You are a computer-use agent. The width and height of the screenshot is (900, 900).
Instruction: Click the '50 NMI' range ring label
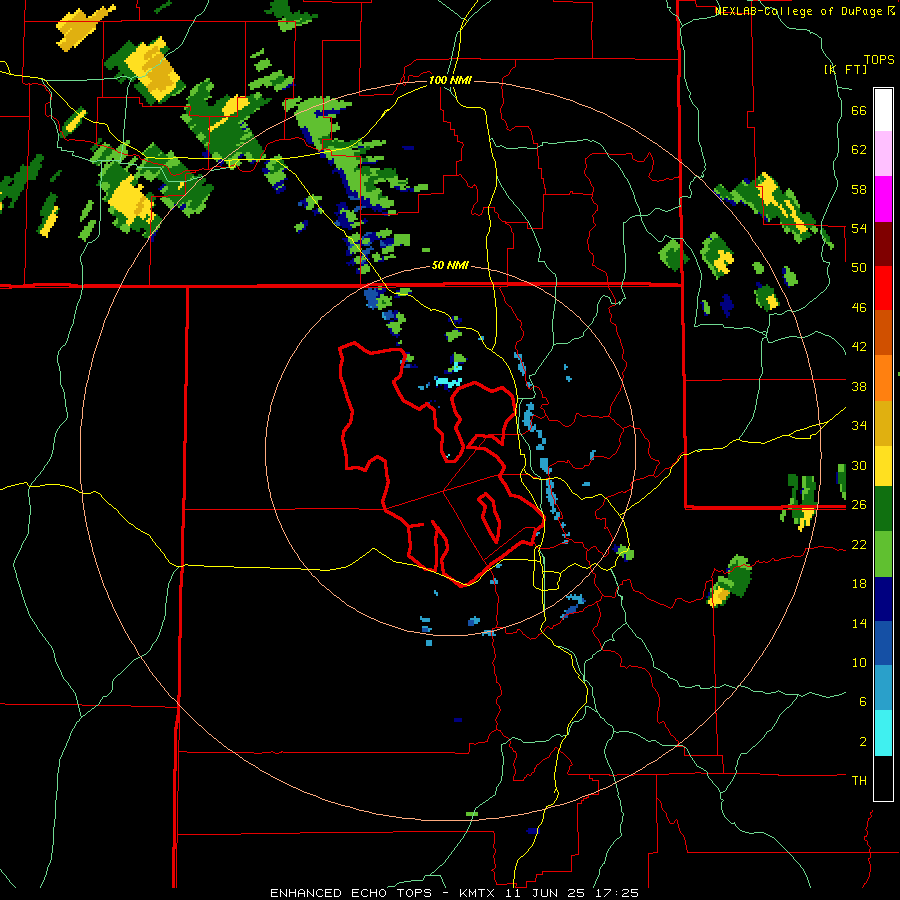click(x=450, y=266)
